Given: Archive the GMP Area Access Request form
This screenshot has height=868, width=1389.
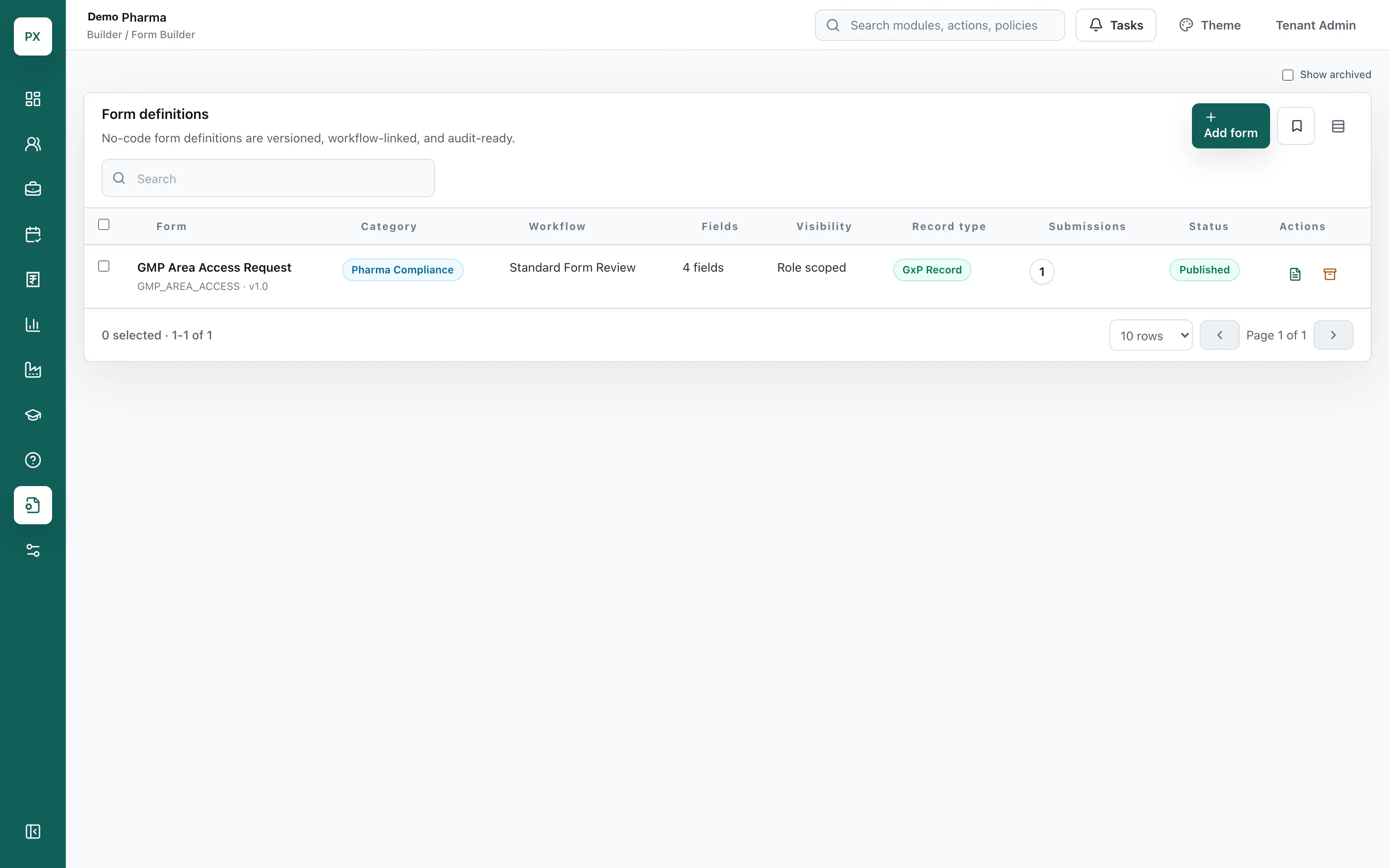Looking at the screenshot, I should click(x=1330, y=274).
